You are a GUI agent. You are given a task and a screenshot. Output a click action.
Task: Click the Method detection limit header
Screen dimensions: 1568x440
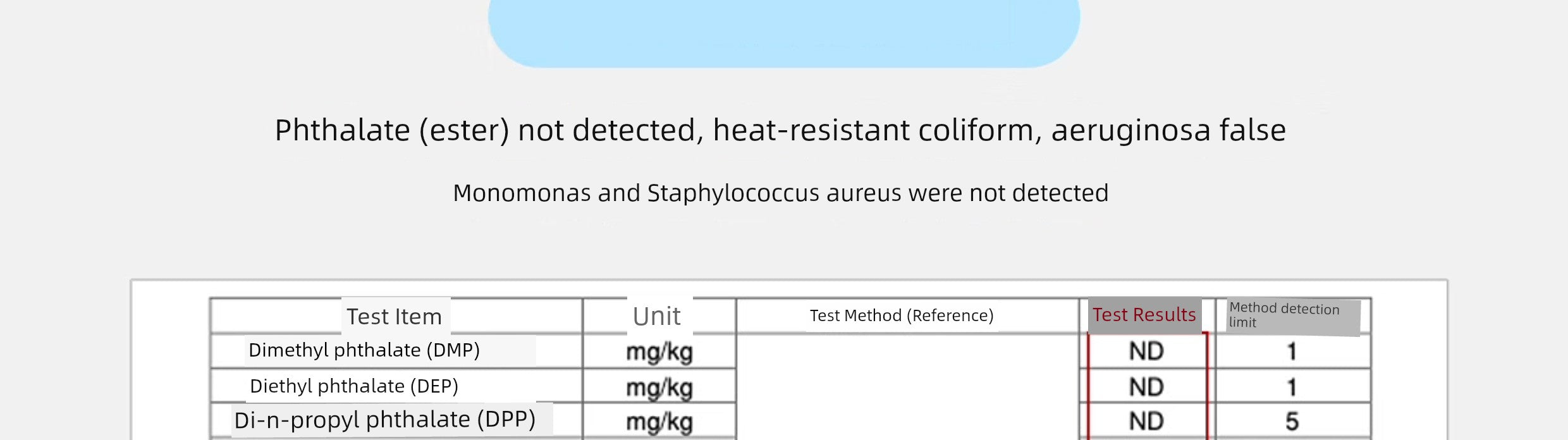(x=1293, y=316)
